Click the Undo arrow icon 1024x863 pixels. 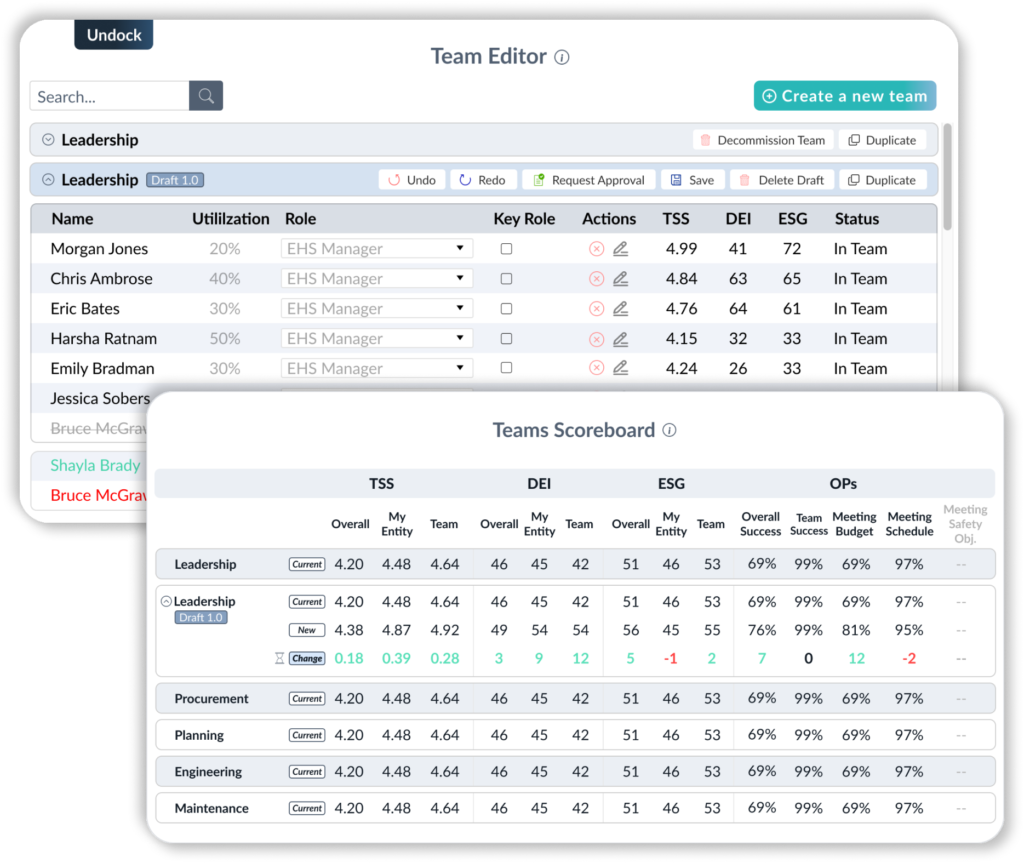(396, 179)
